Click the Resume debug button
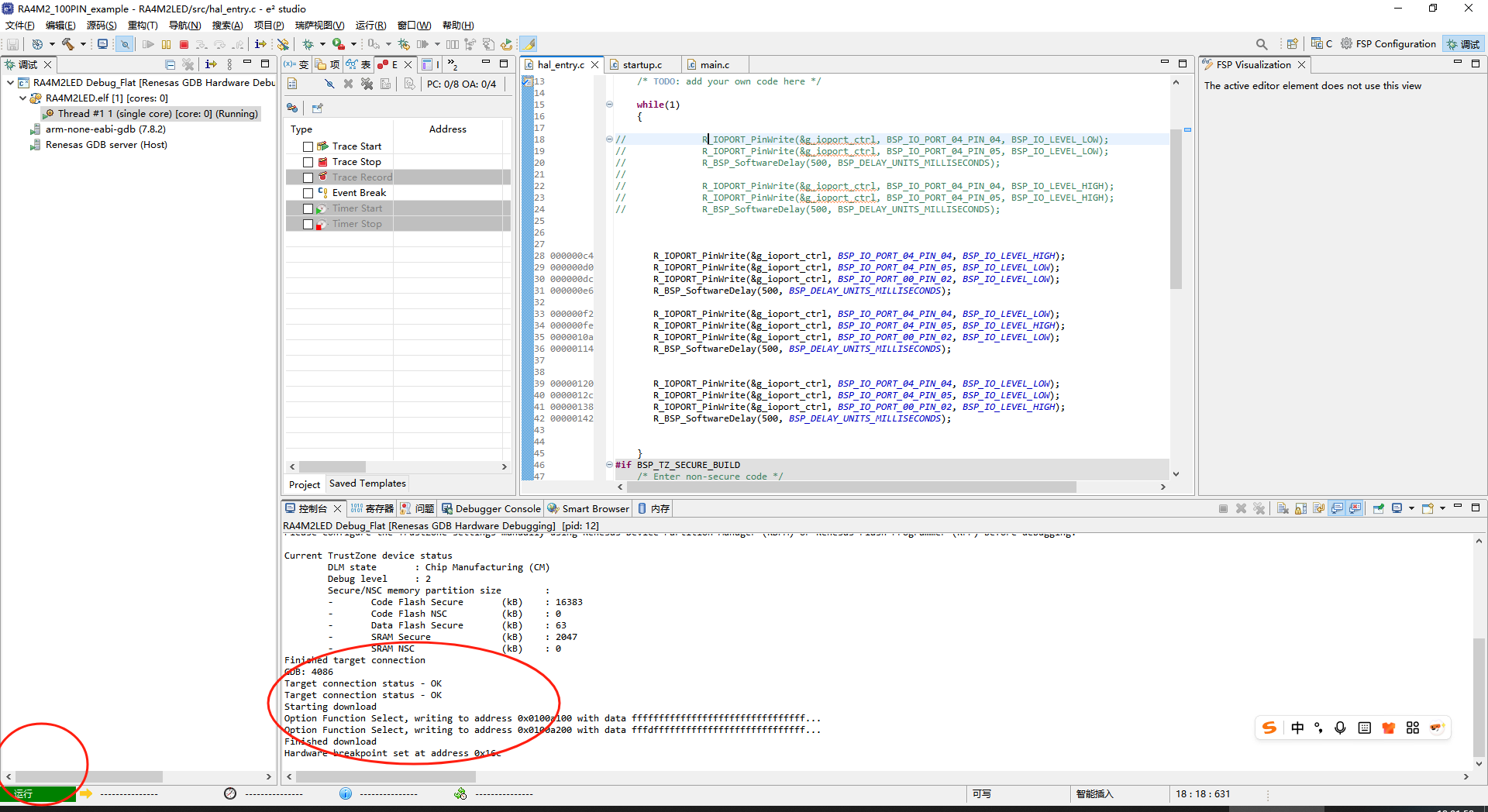 pyautogui.click(x=148, y=44)
